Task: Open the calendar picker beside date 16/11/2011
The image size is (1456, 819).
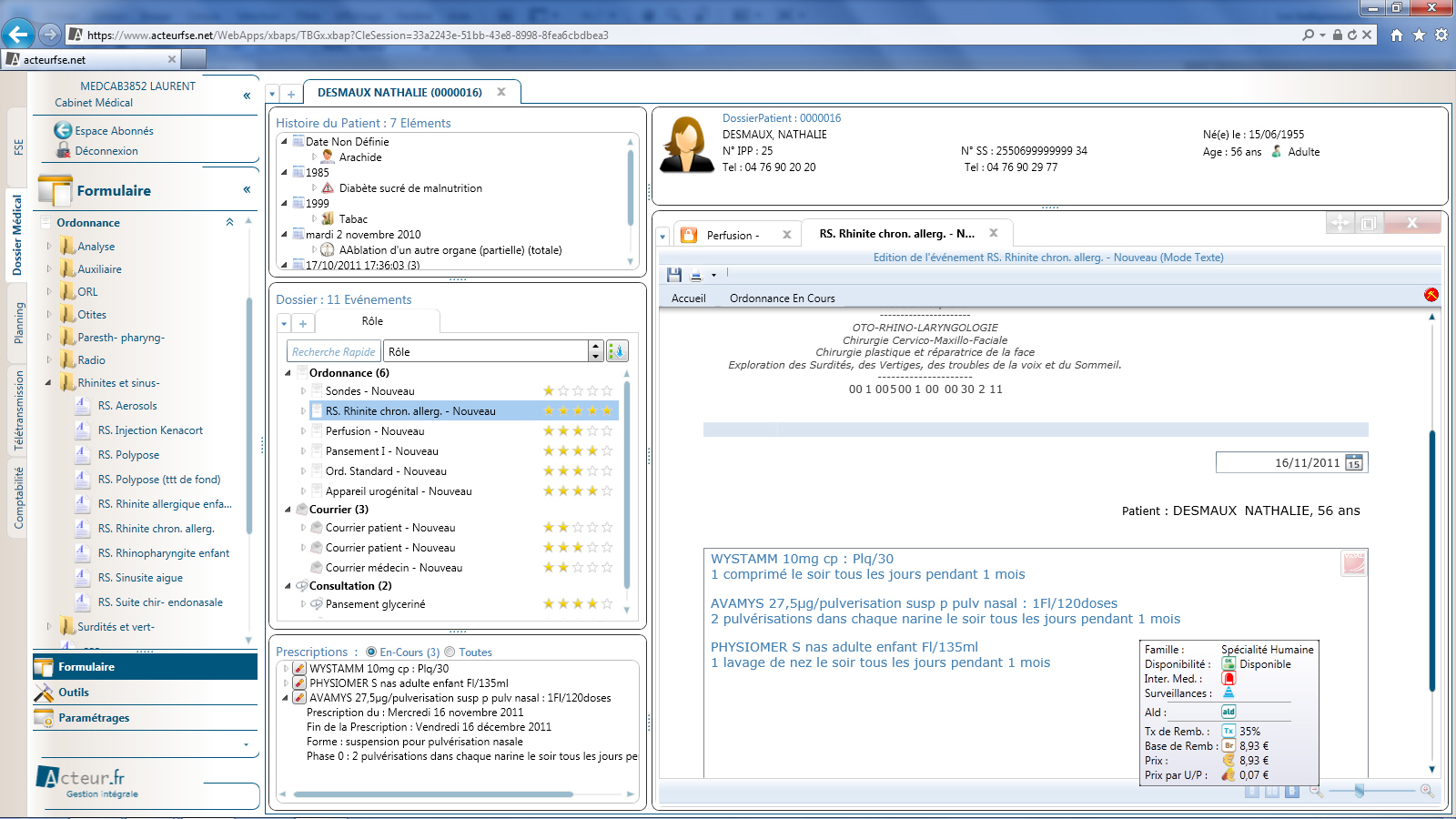Action: tap(1354, 463)
